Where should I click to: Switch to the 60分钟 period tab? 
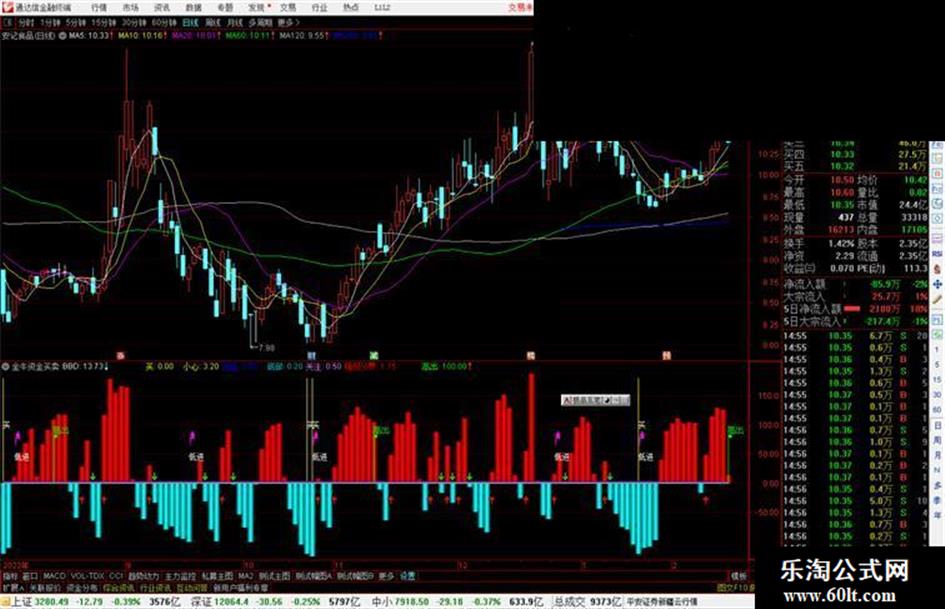coord(163,22)
